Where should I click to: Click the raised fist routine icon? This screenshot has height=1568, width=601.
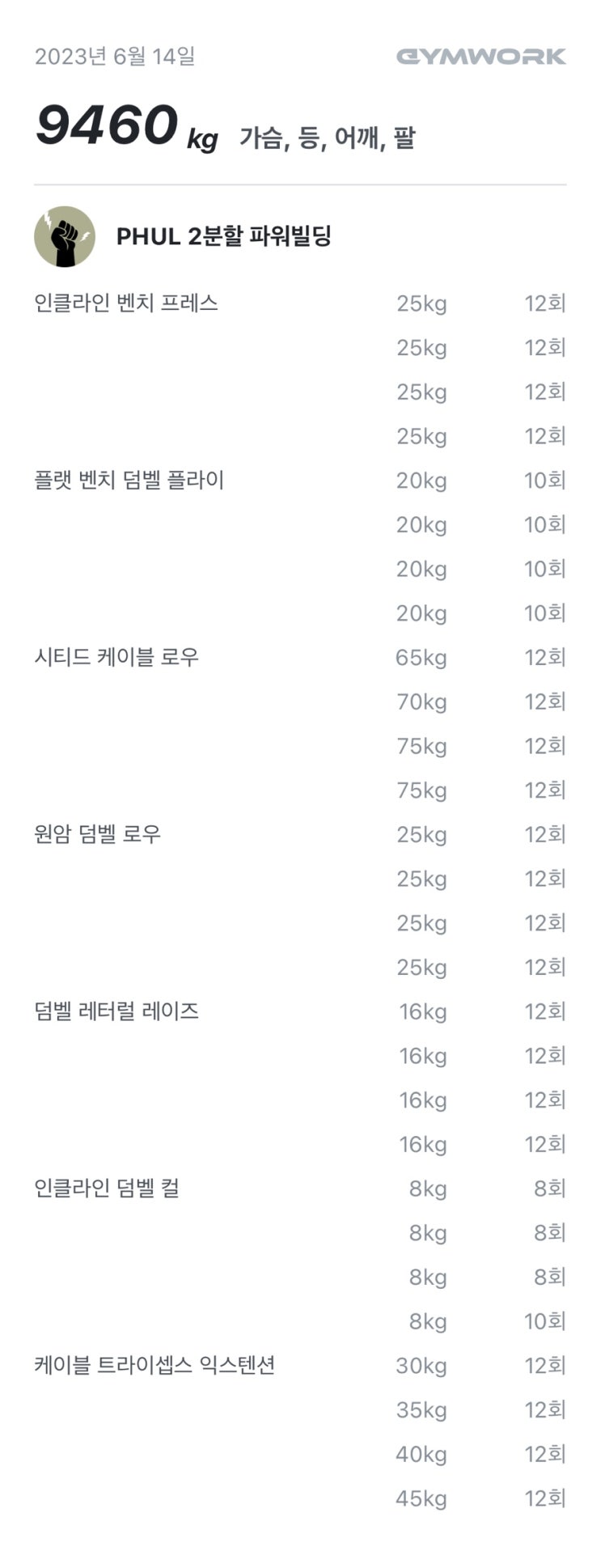click(x=65, y=236)
